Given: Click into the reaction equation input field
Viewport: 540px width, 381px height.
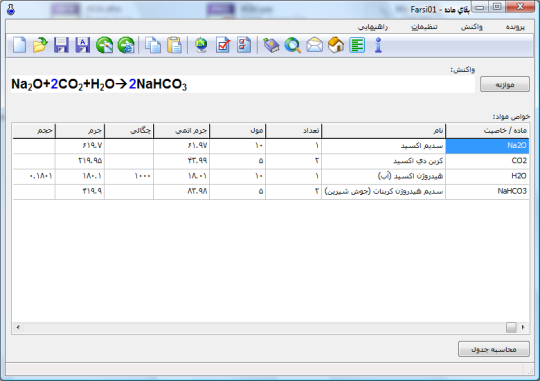Looking at the screenshot, I should click(x=243, y=84).
